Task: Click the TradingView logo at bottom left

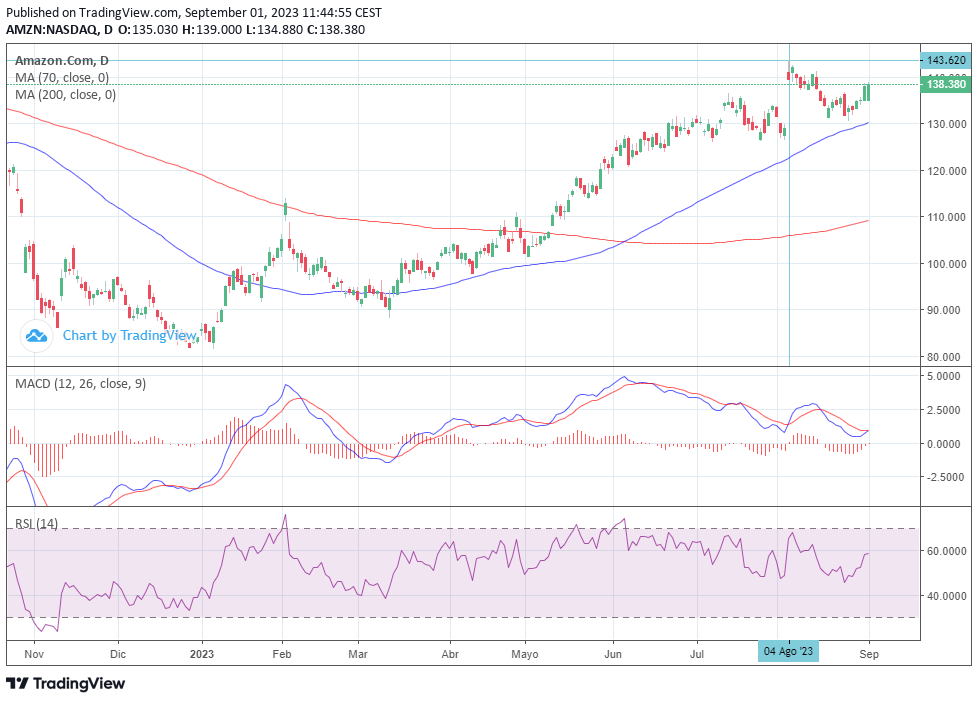Action: (x=66, y=683)
